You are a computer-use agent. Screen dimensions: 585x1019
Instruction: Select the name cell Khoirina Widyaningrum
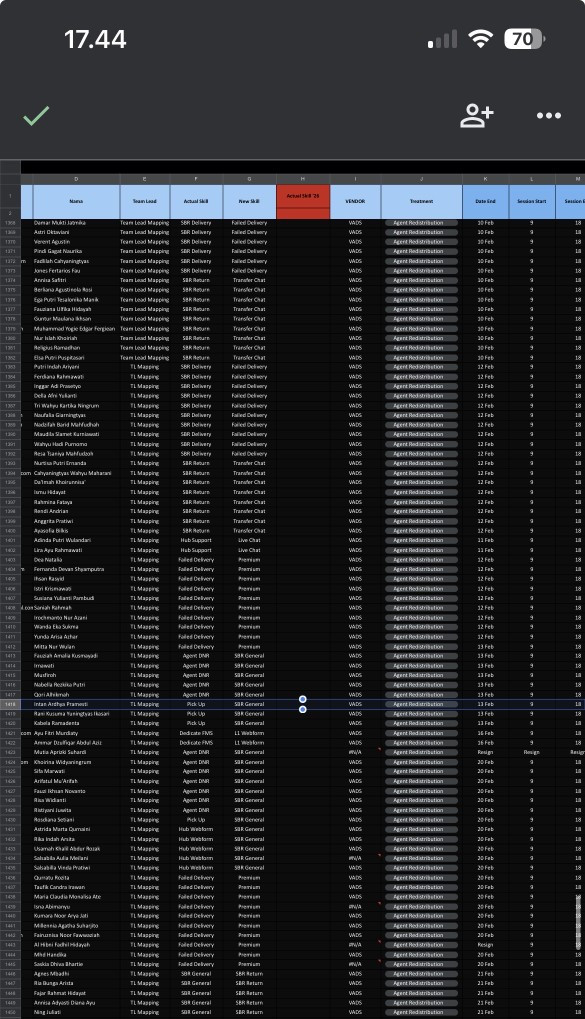pos(76,762)
